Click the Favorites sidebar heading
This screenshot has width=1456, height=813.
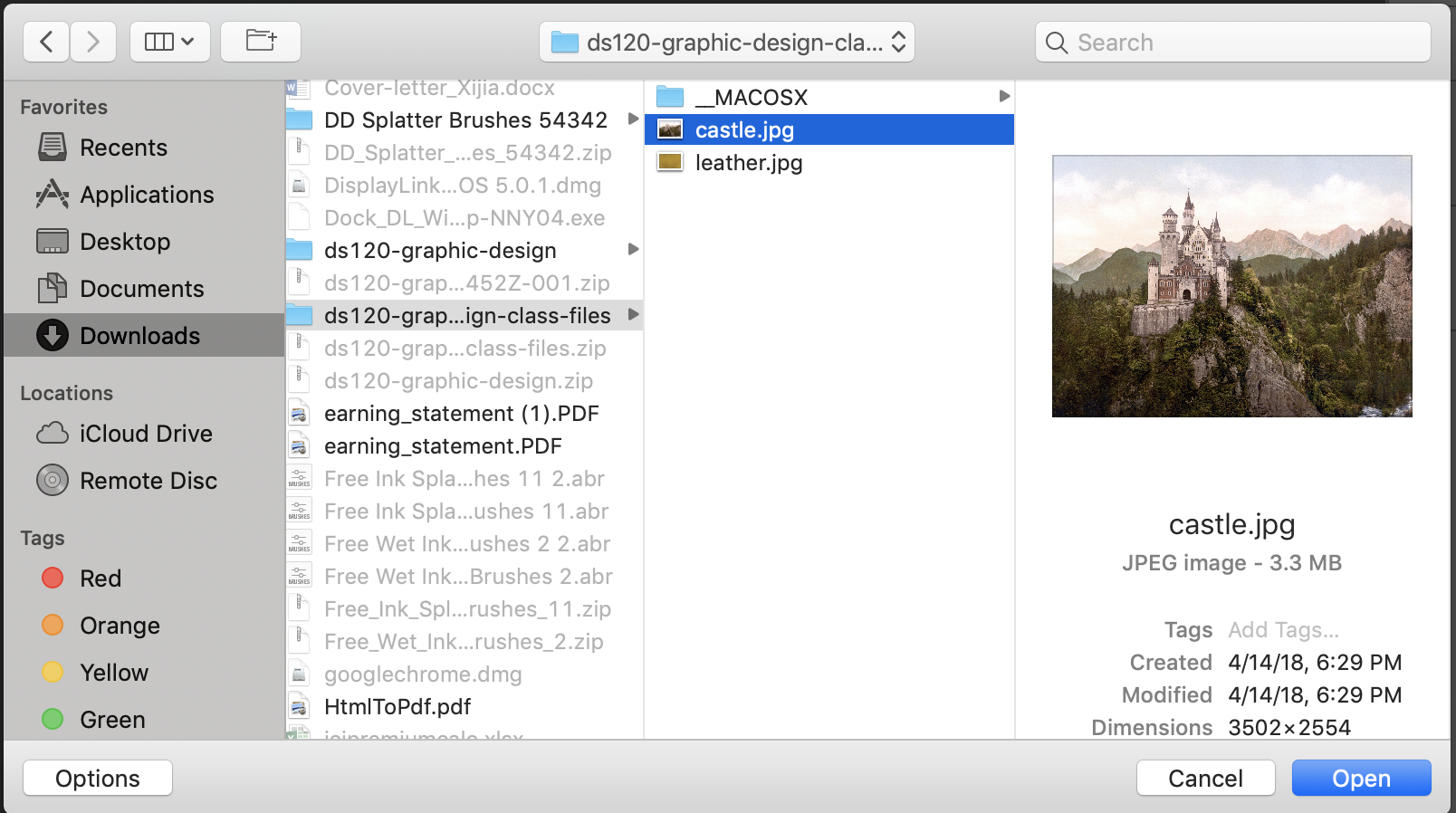pos(63,107)
